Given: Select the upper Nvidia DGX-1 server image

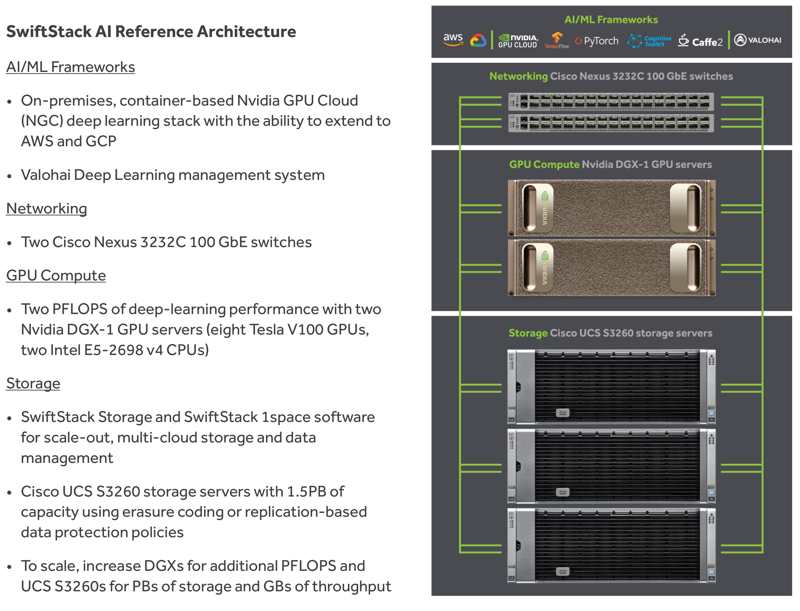Looking at the screenshot, I should coord(612,208).
